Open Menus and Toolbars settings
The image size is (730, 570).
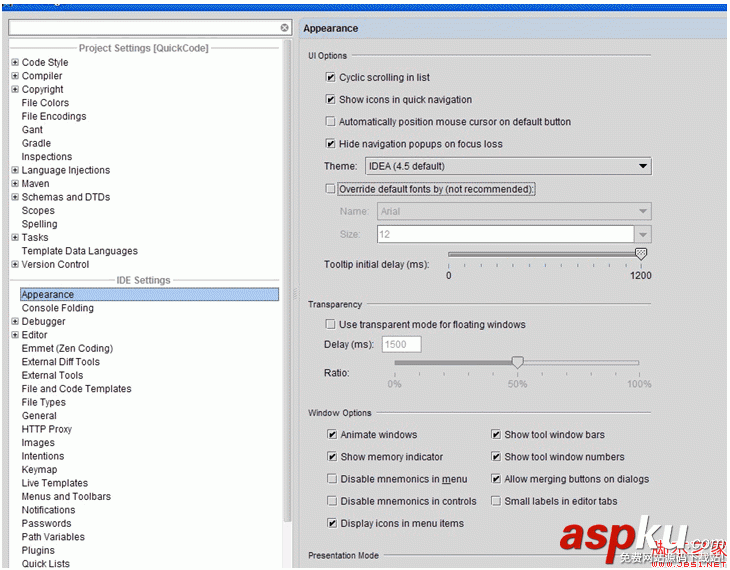point(66,497)
